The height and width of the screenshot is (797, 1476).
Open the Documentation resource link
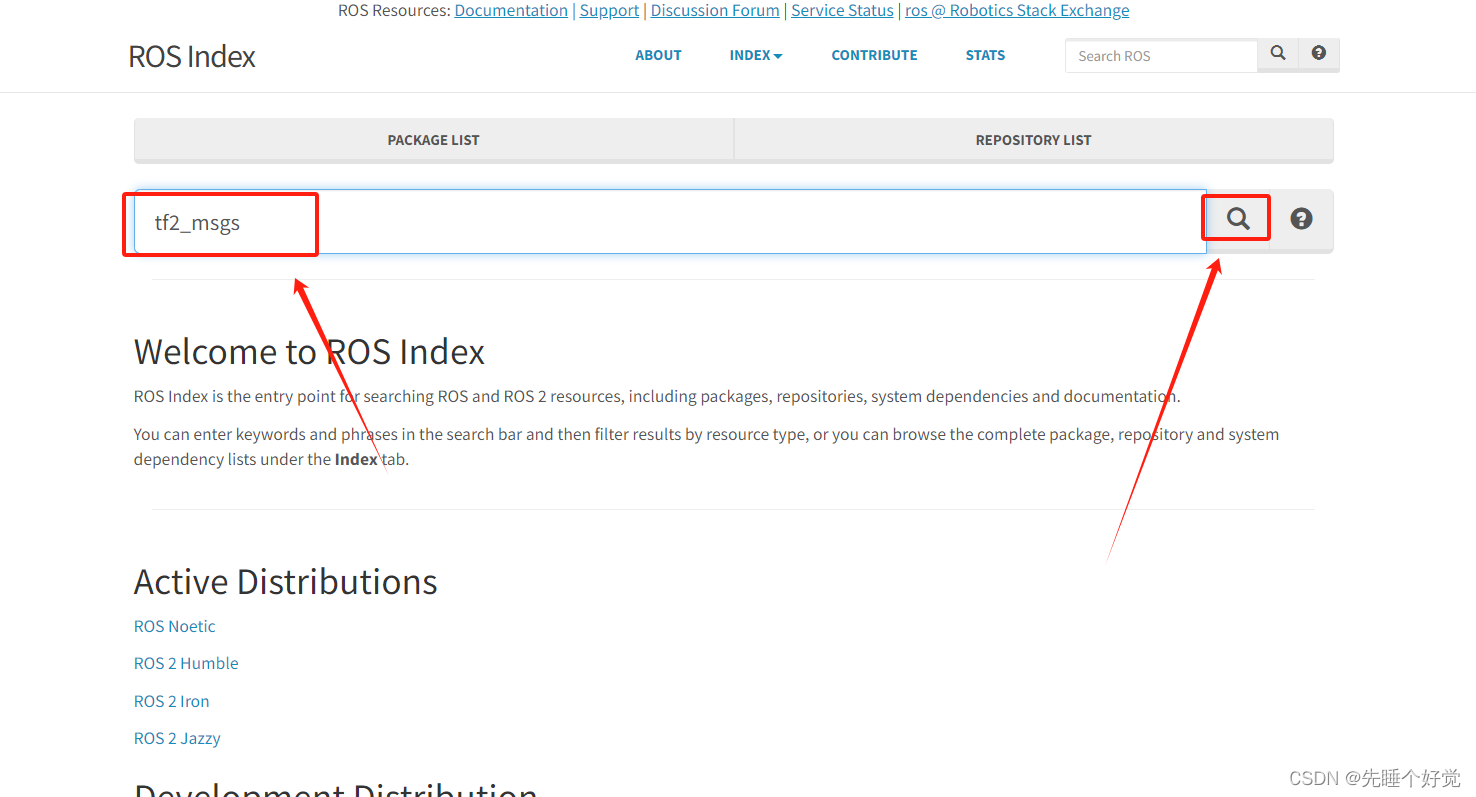511,11
